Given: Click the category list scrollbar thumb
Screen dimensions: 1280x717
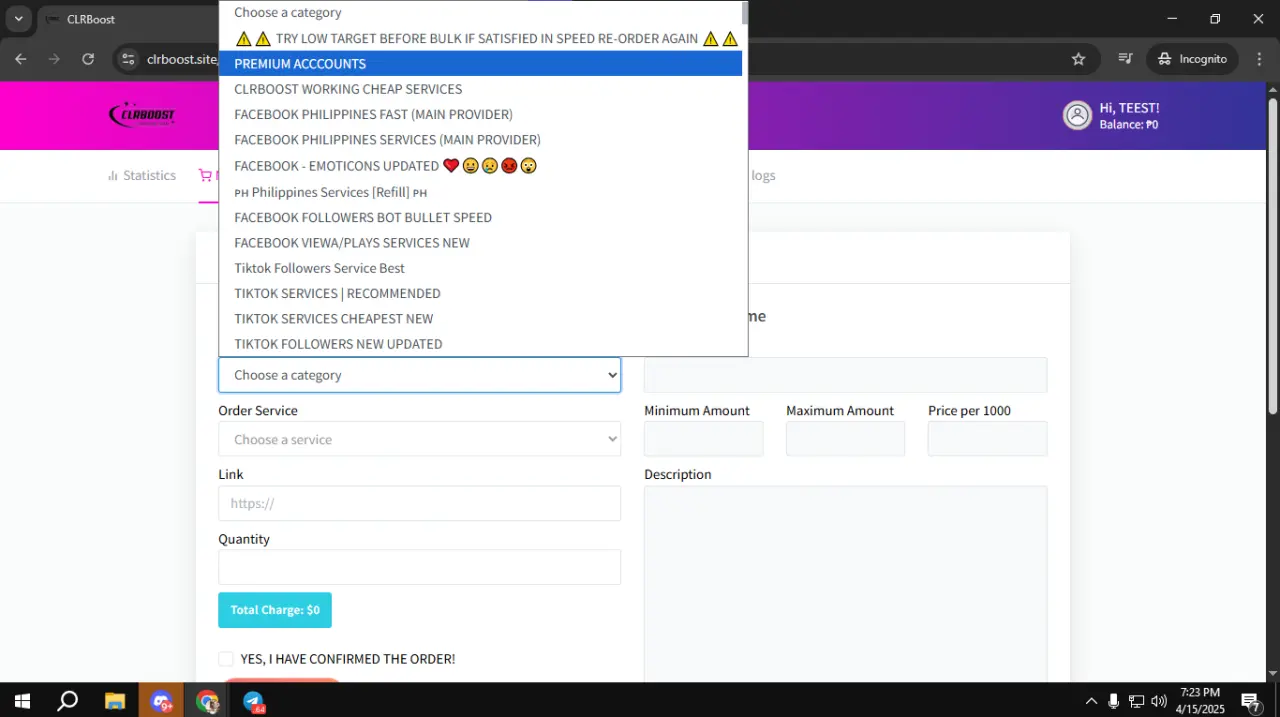Looking at the screenshot, I should tap(745, 13).
